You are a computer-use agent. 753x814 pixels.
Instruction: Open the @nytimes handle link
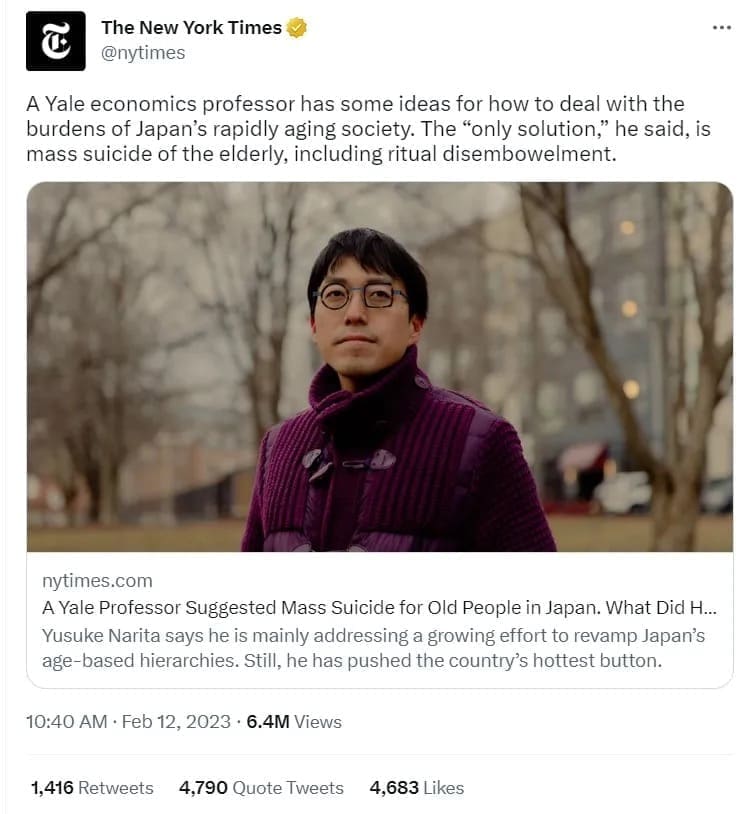click(x=143, y=53)
